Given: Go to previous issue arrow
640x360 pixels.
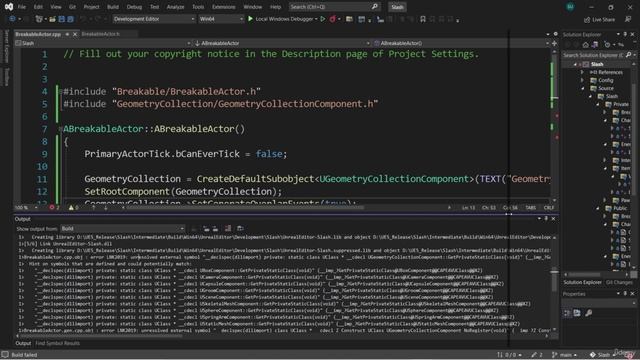Looking at the screenshot, I should (93, 208).
